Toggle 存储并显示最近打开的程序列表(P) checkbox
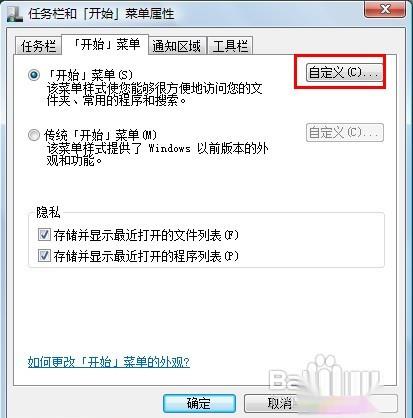413x418 pixels. tap(44, 256)
